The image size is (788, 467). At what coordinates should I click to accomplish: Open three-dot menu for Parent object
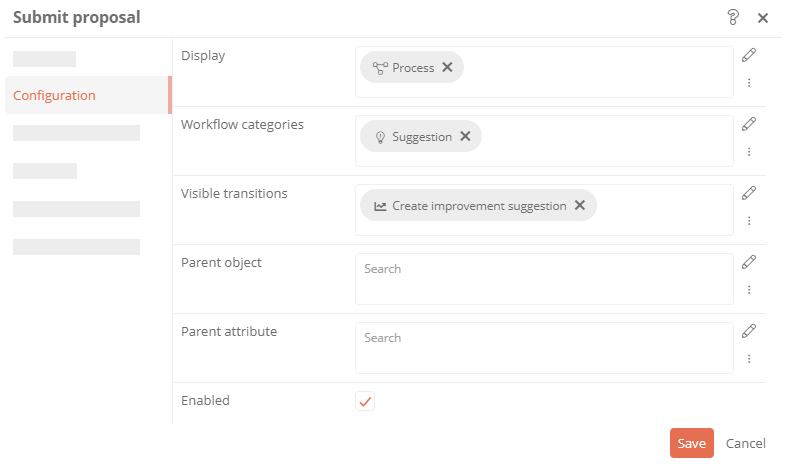click(749, 290)
